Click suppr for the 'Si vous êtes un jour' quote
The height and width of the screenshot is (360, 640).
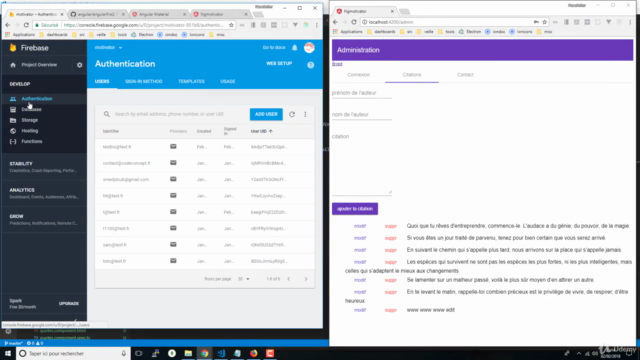coord(391,238)
